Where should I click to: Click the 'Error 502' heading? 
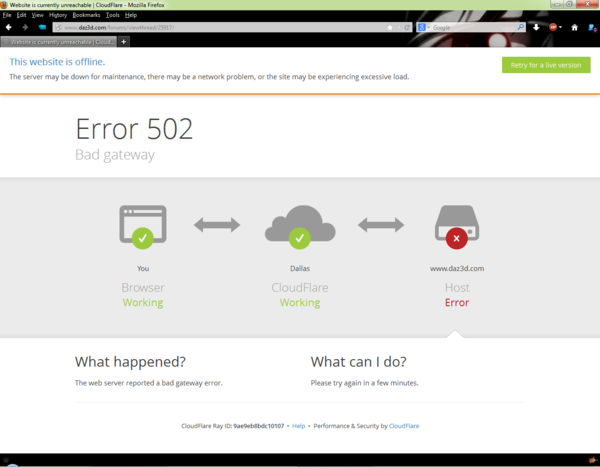(x=134, y=129)
